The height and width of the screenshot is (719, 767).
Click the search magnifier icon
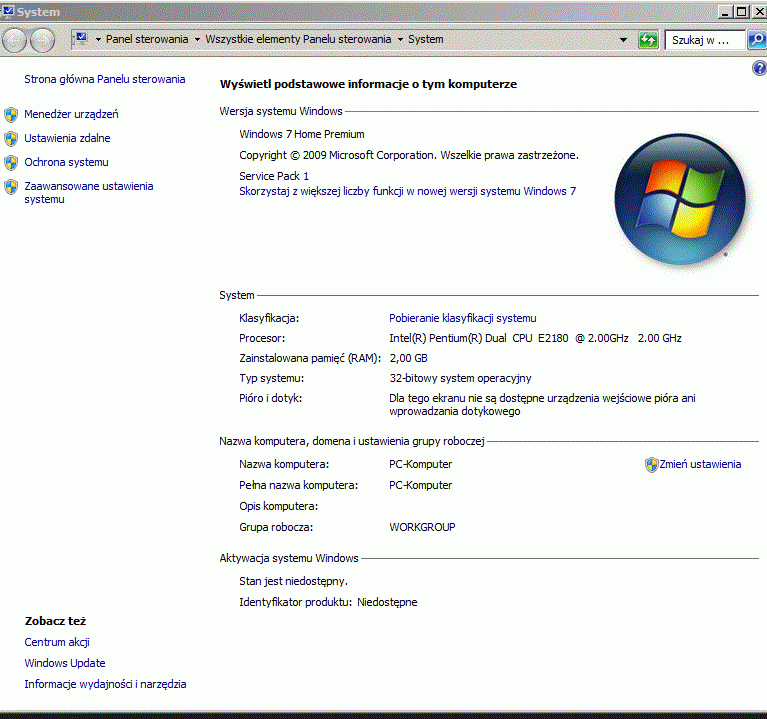pos(757,40)
